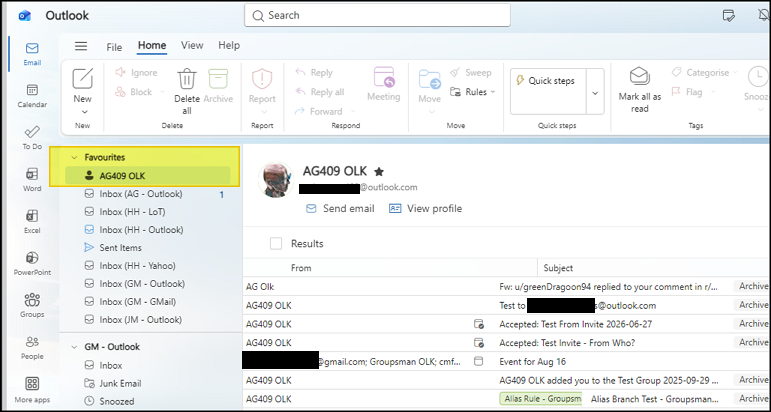Sort by the Subject column header
771x412 pixels.
558,268
